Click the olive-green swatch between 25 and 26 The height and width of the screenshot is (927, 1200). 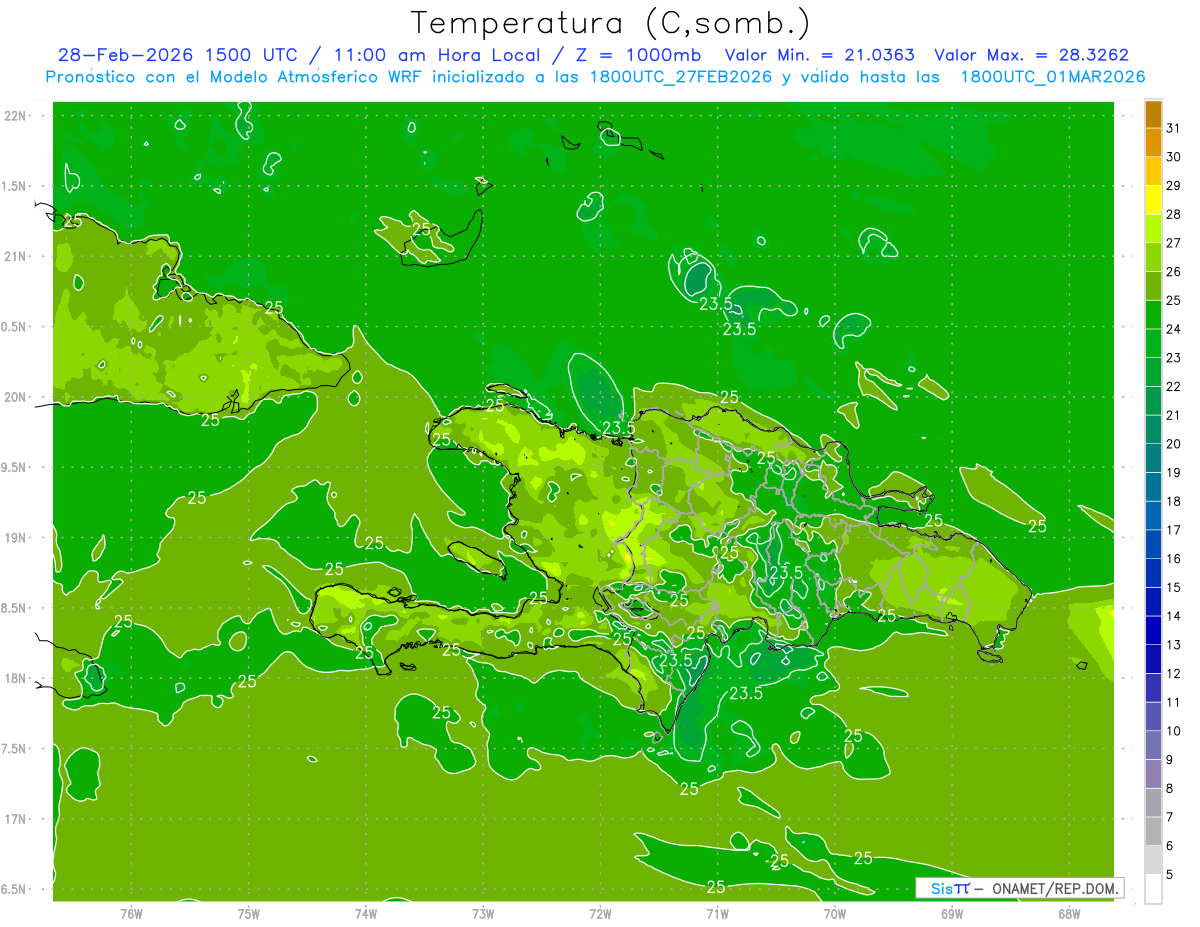tap(1153, 286)
